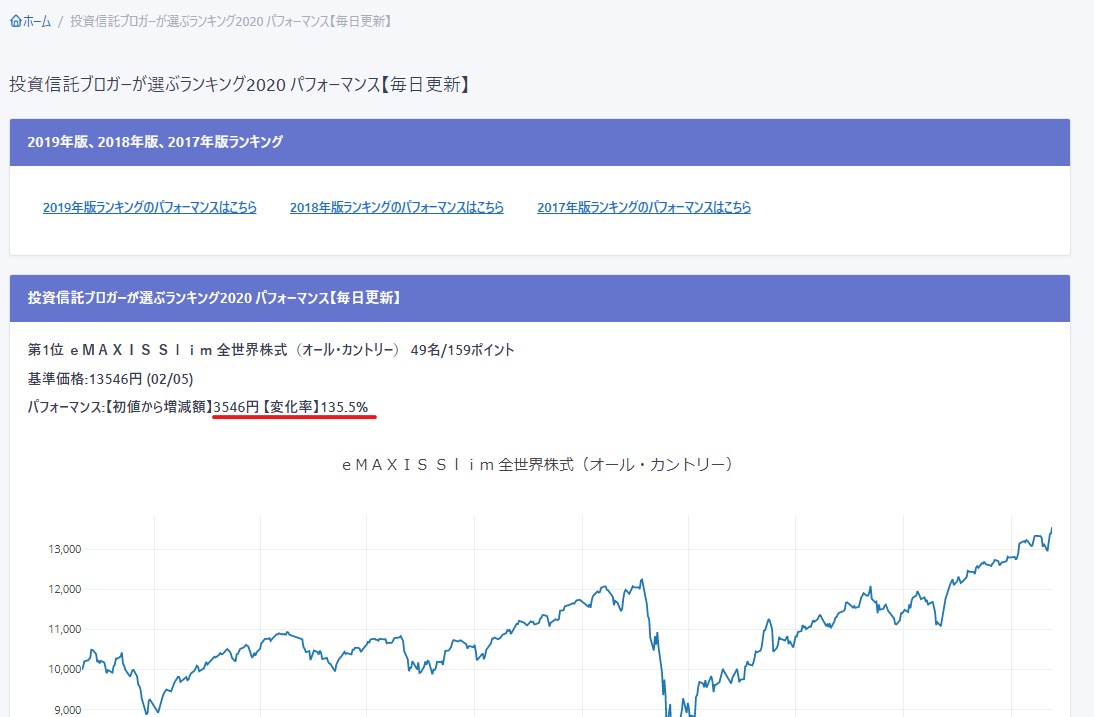This screenshot has height=717, width=1094.
Task: Click the 9,000 y-axis label
Action: pyautogui.click(x=66, y=710)
